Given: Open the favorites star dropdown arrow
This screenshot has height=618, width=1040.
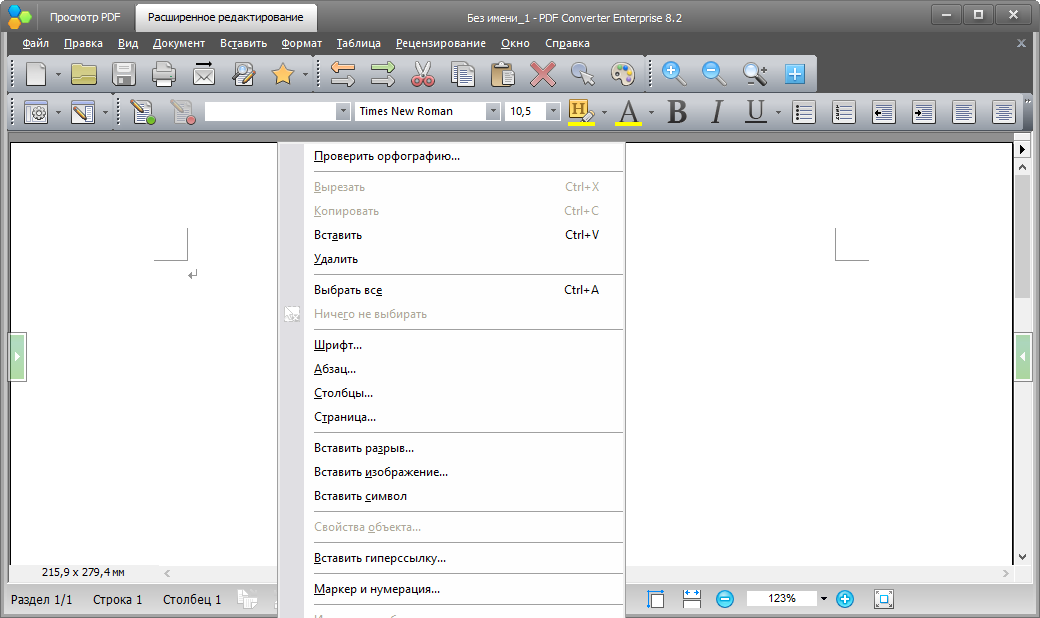Looking at the screenshot, I should click(305, 74).
